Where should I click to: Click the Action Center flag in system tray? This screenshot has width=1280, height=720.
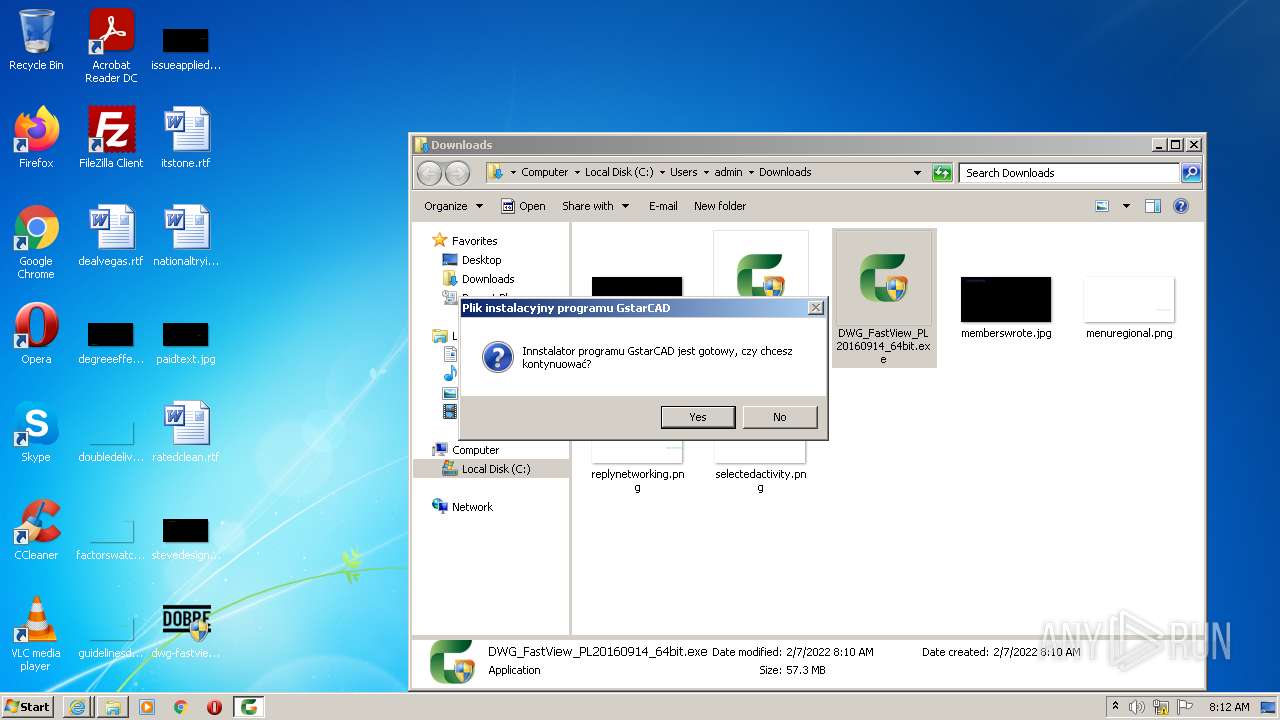coord(1185,707)
